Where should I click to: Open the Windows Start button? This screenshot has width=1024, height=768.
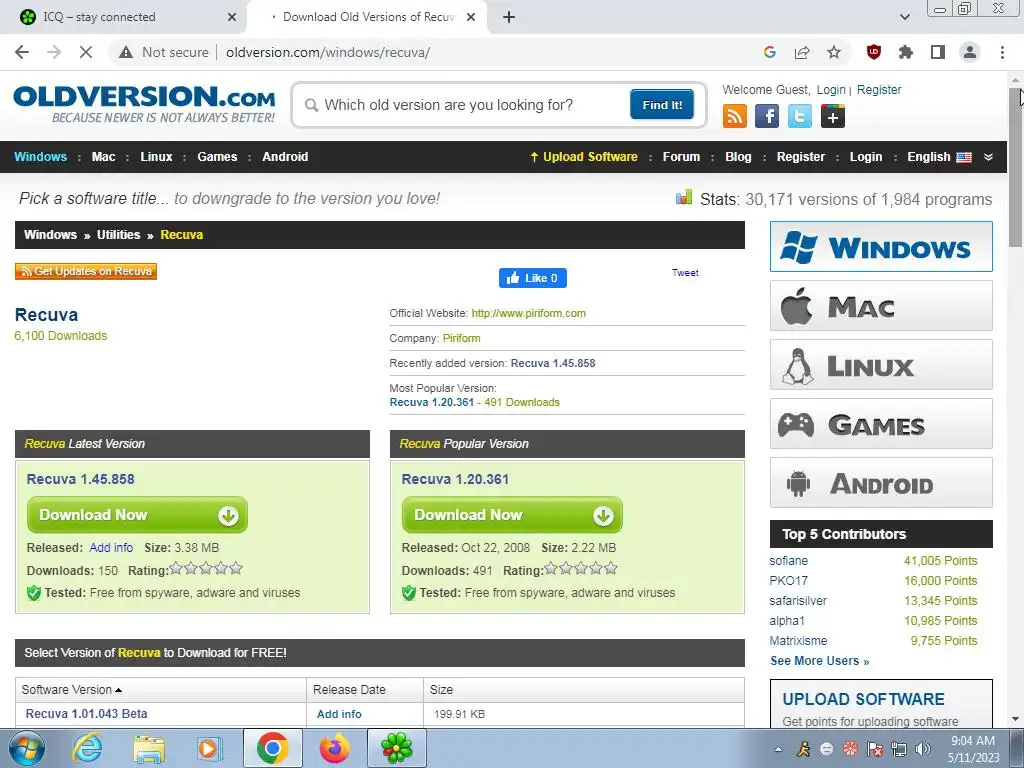(x=27, y=748)
